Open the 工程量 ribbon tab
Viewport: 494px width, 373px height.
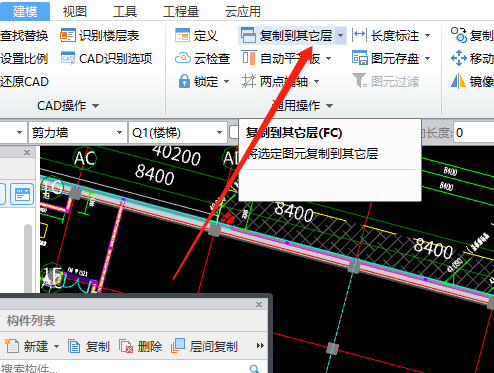181,12
